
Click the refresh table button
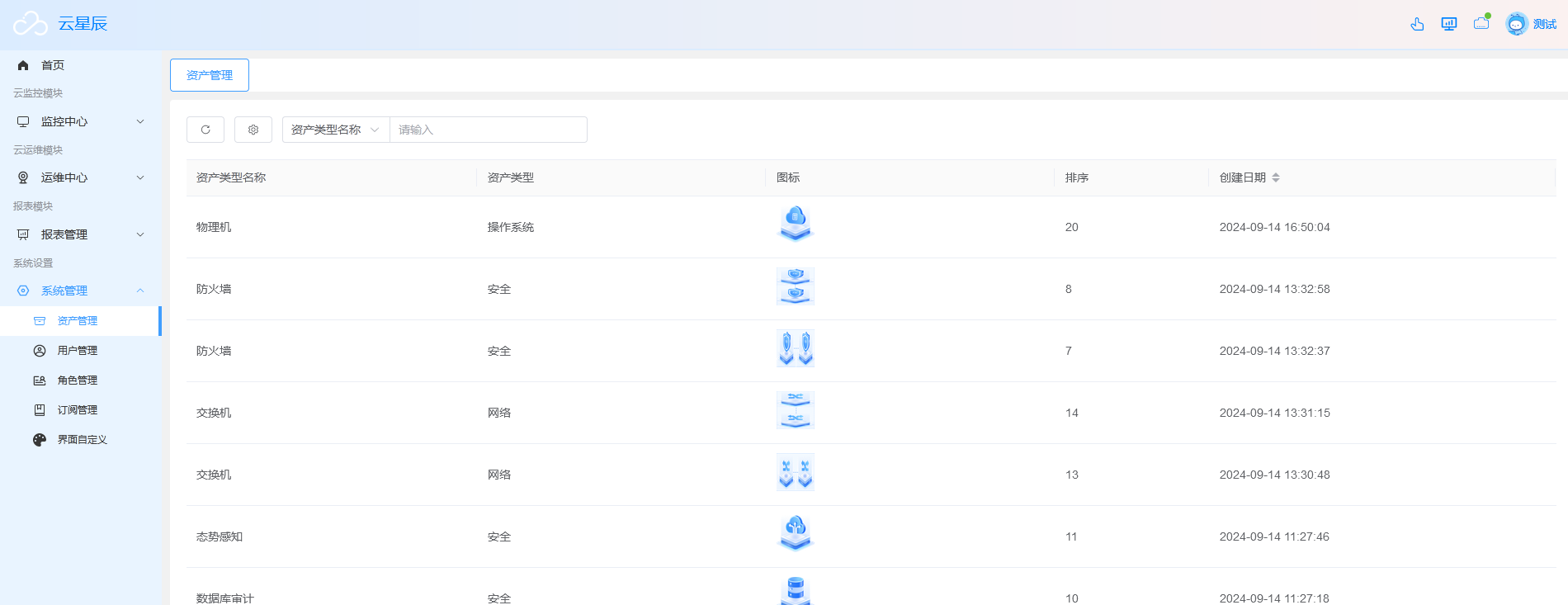click(x=205, y=130)
